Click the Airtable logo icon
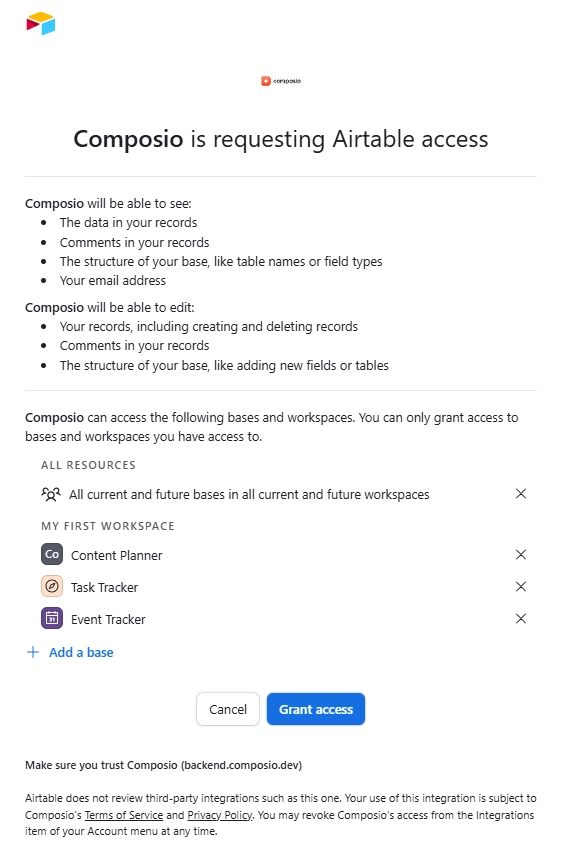 [41, 24]
